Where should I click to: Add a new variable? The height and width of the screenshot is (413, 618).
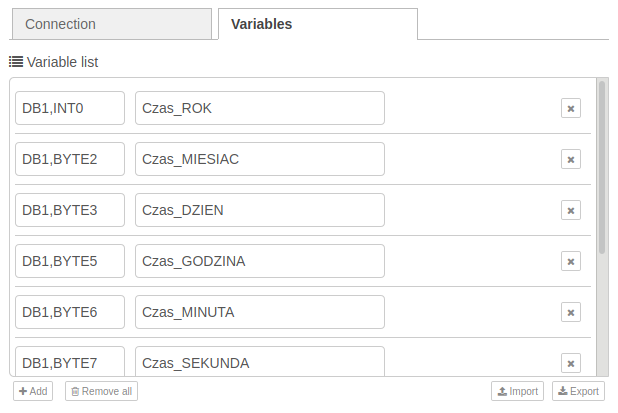coord(33,391)
